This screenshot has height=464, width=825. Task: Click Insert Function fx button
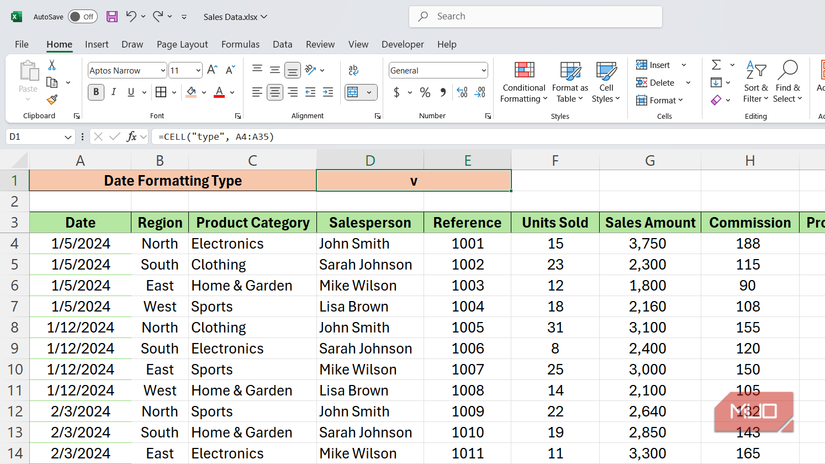(x=132, y=137)
